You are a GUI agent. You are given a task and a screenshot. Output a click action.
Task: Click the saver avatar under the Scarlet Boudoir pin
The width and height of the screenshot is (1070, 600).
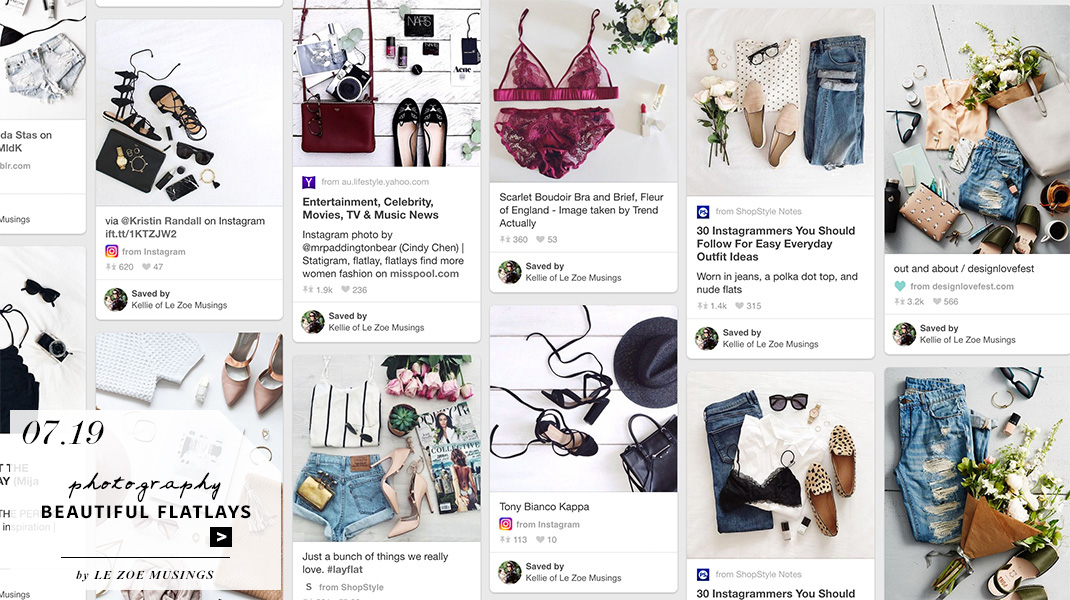(x=510, y=272)
